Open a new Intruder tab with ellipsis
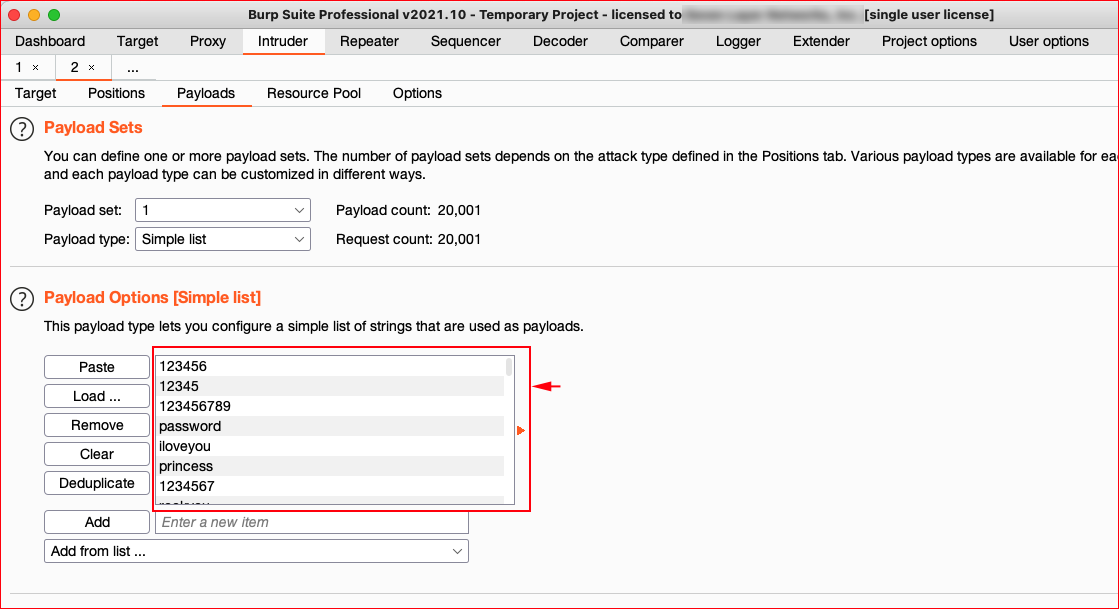 [133, 68]
